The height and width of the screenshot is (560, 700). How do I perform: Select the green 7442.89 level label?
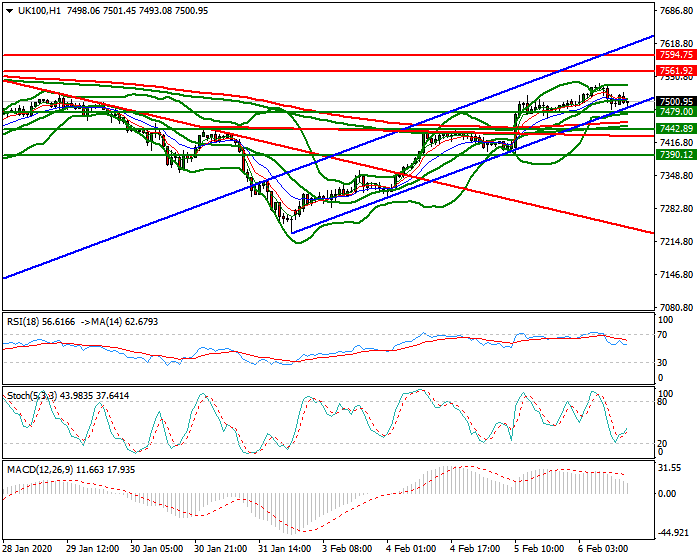pyautogui.click(x=676, y=129)
